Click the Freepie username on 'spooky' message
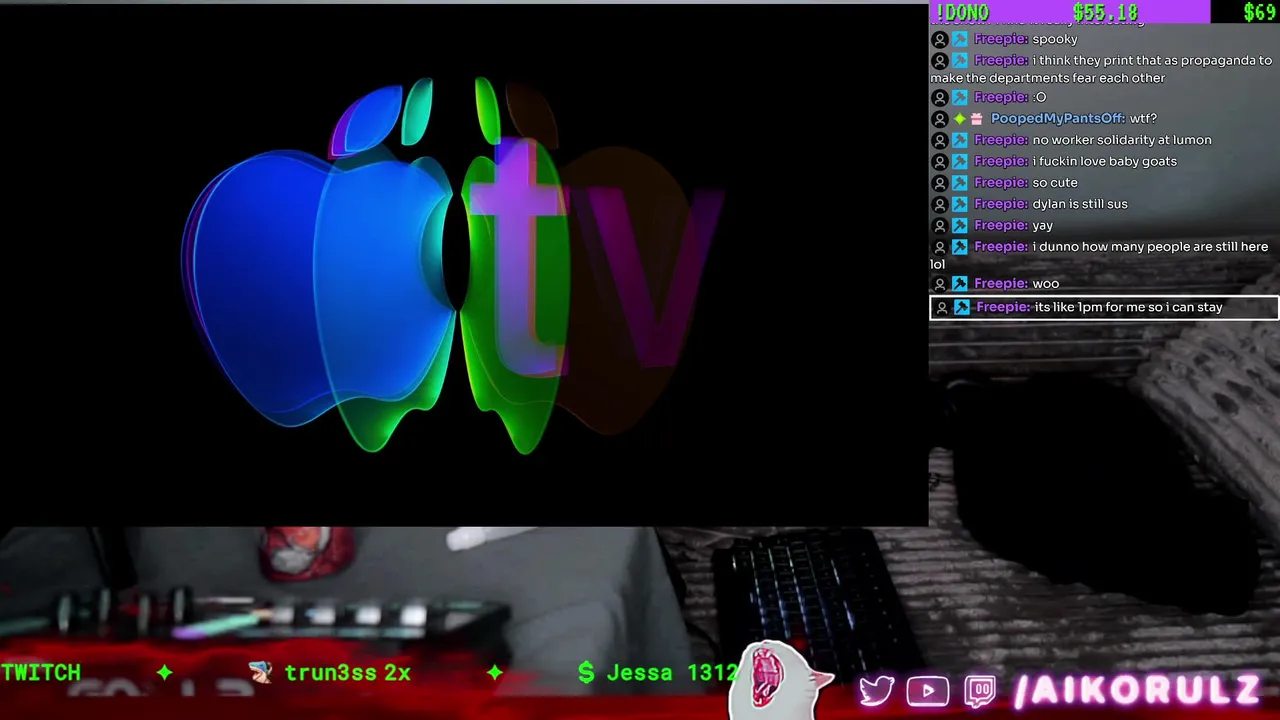The width and height of the screenshot is (1280, 720). (x=1001, y=40)
